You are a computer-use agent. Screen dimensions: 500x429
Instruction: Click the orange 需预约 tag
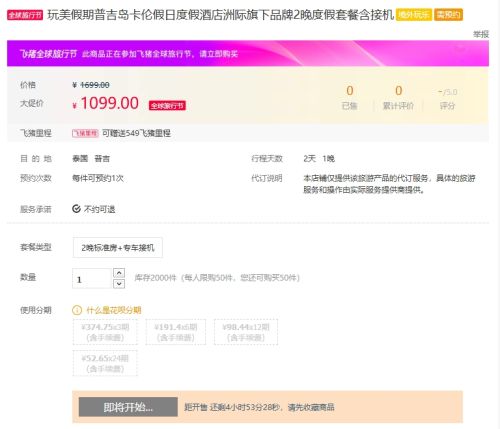pyautogui.click(x=448, y=15)
